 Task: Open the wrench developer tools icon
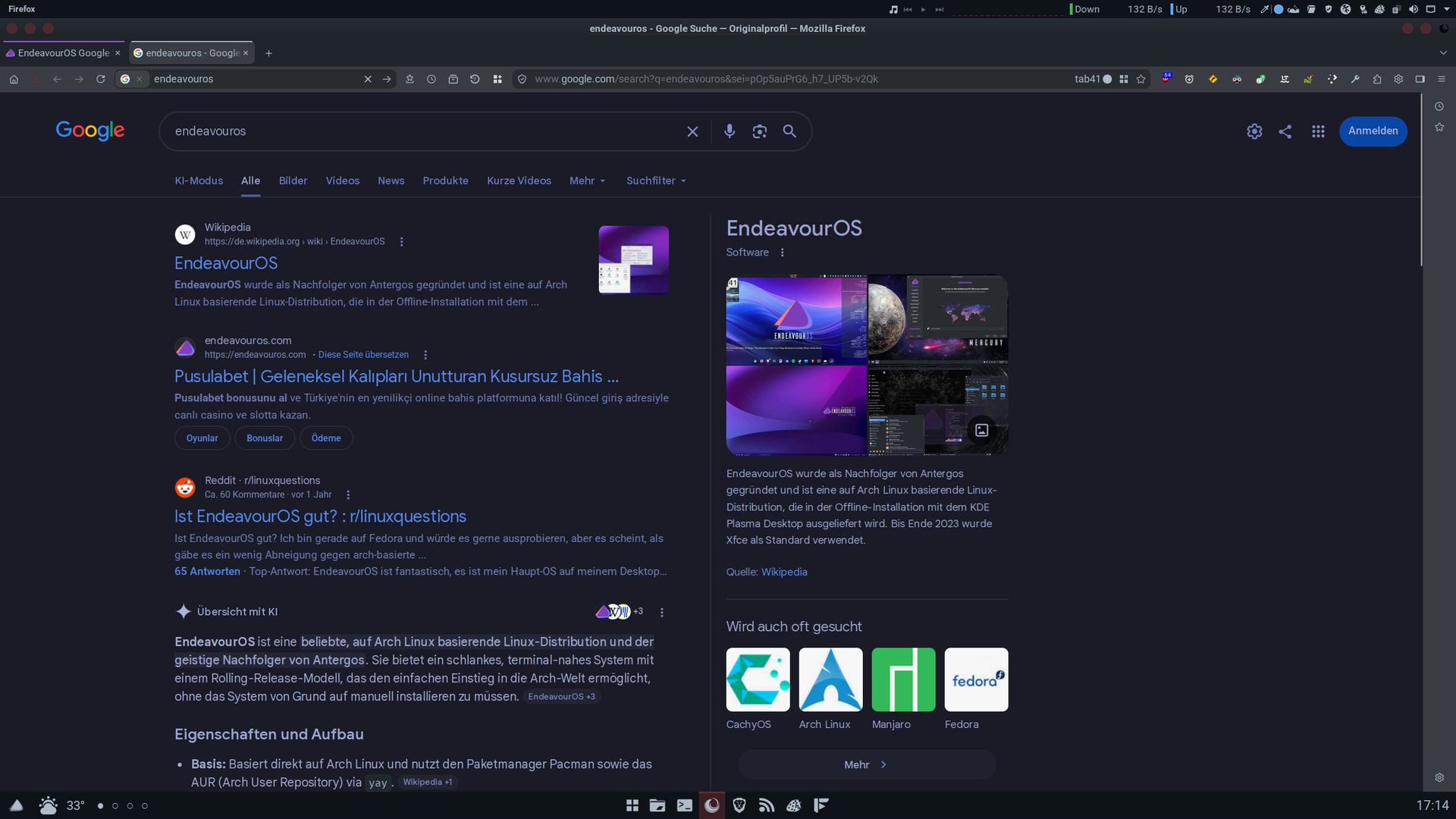coord(1354,79)
